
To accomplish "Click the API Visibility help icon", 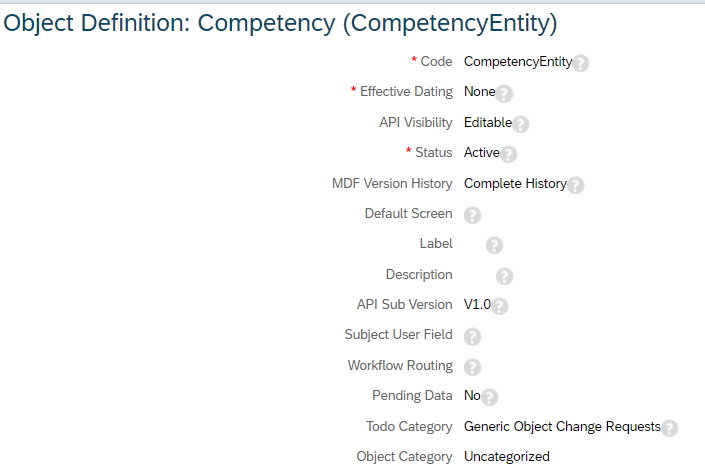I will point(520,124).
